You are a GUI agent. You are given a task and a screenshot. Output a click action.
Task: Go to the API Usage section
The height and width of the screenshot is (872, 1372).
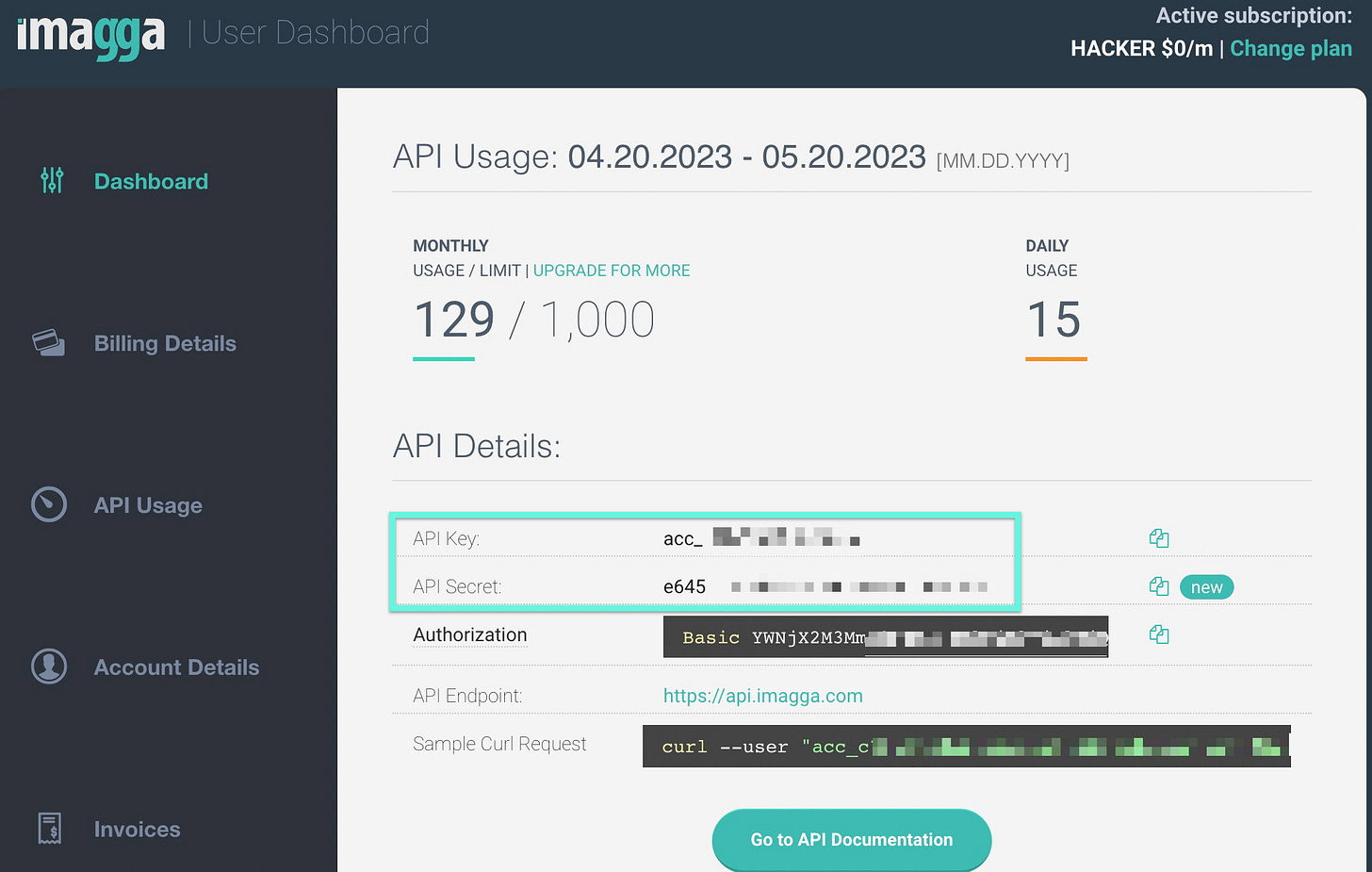[148, 505]
